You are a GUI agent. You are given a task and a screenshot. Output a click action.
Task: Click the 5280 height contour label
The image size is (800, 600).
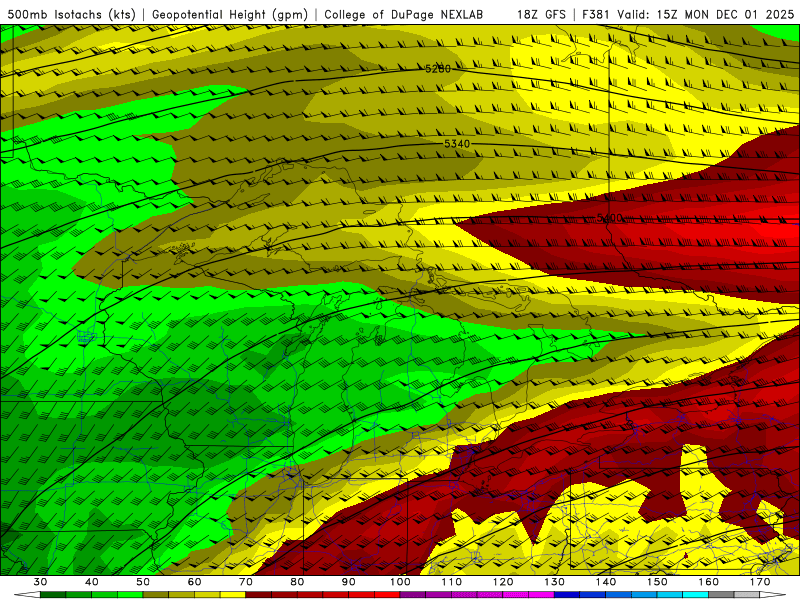(438, 69)
